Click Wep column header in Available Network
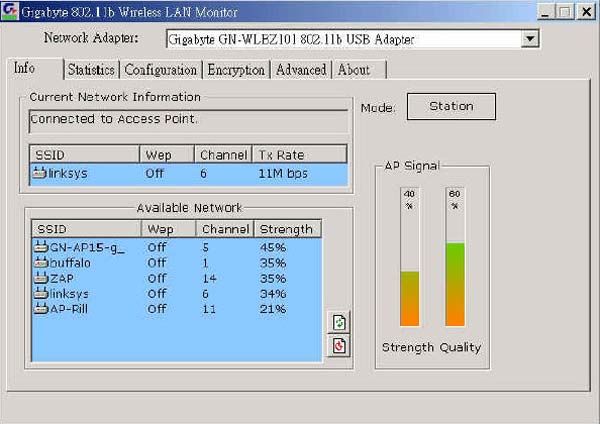 tap(169, 229)
